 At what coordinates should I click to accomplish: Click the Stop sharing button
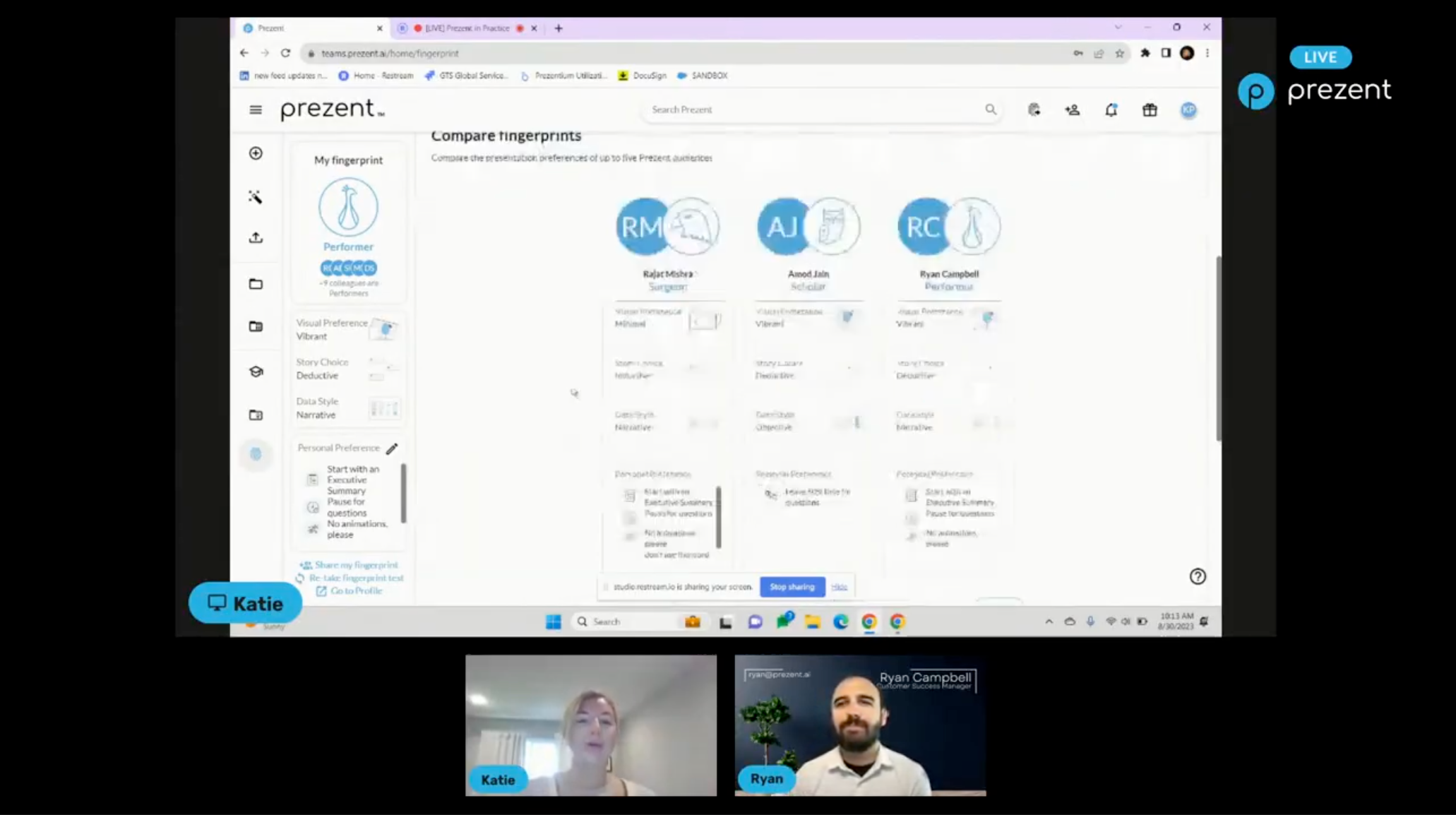pos(792,587)
